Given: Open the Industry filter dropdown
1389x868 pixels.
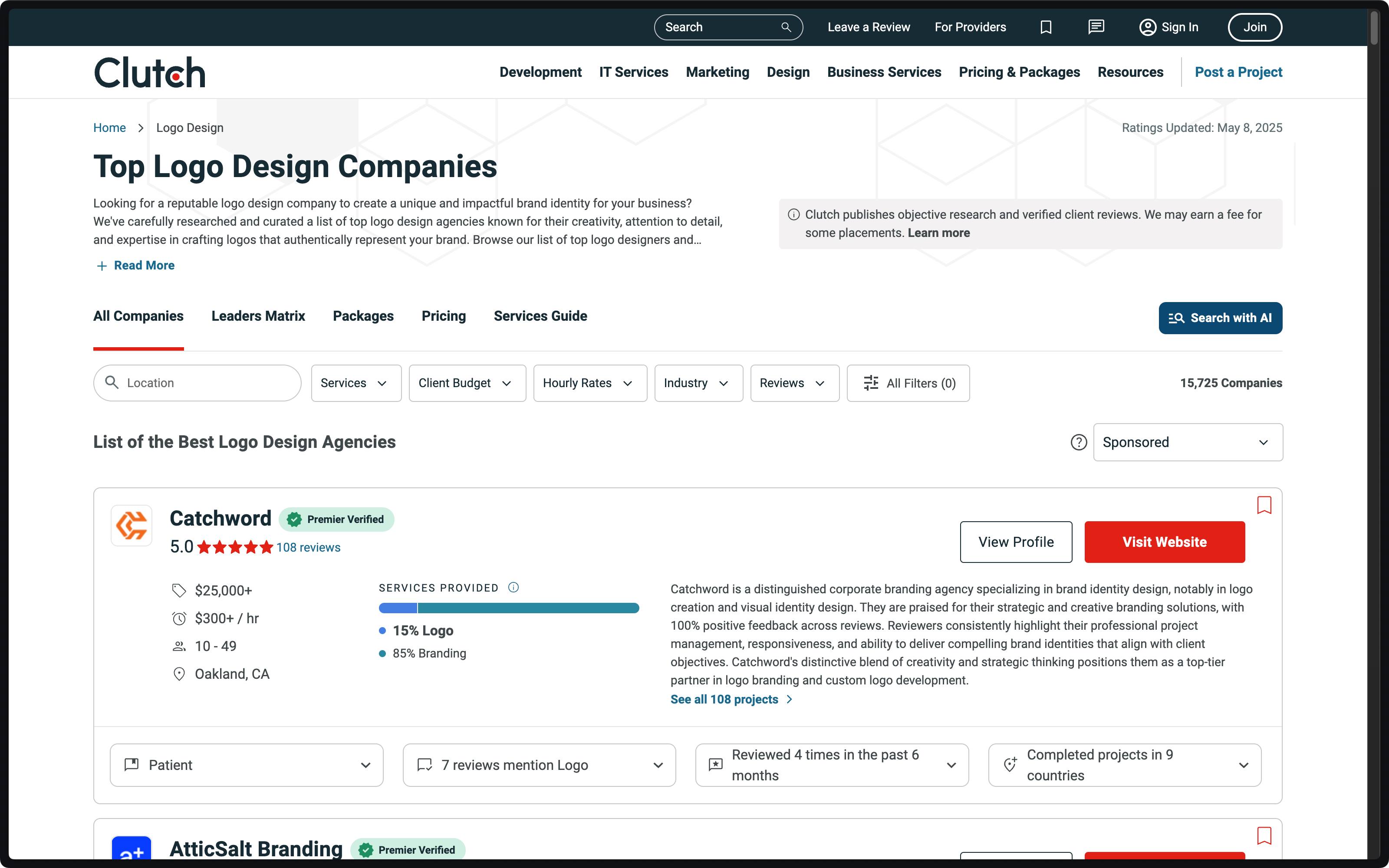Looking at the screenshot, I should point(698,383).
